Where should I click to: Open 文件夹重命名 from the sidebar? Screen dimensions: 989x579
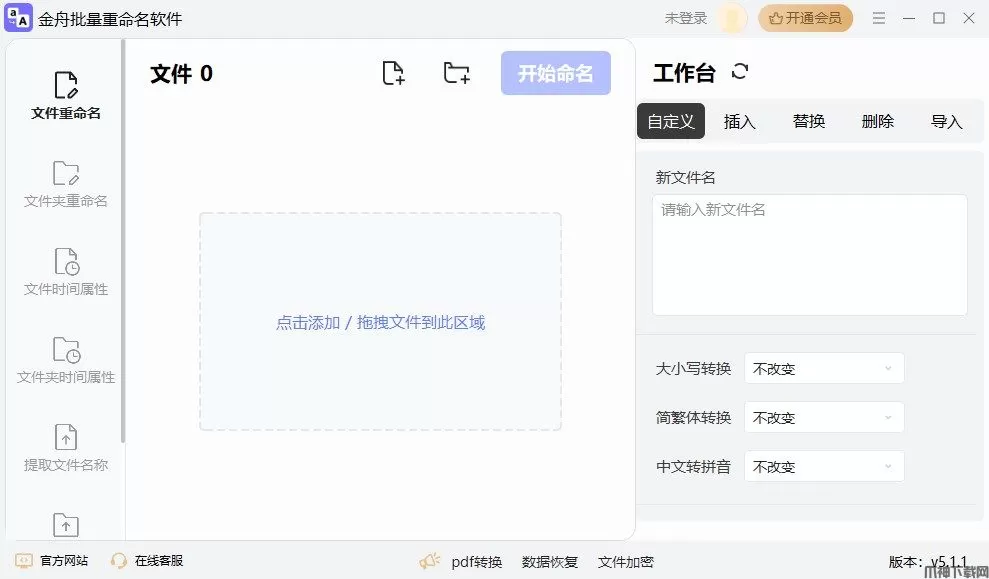coord(66,184)
